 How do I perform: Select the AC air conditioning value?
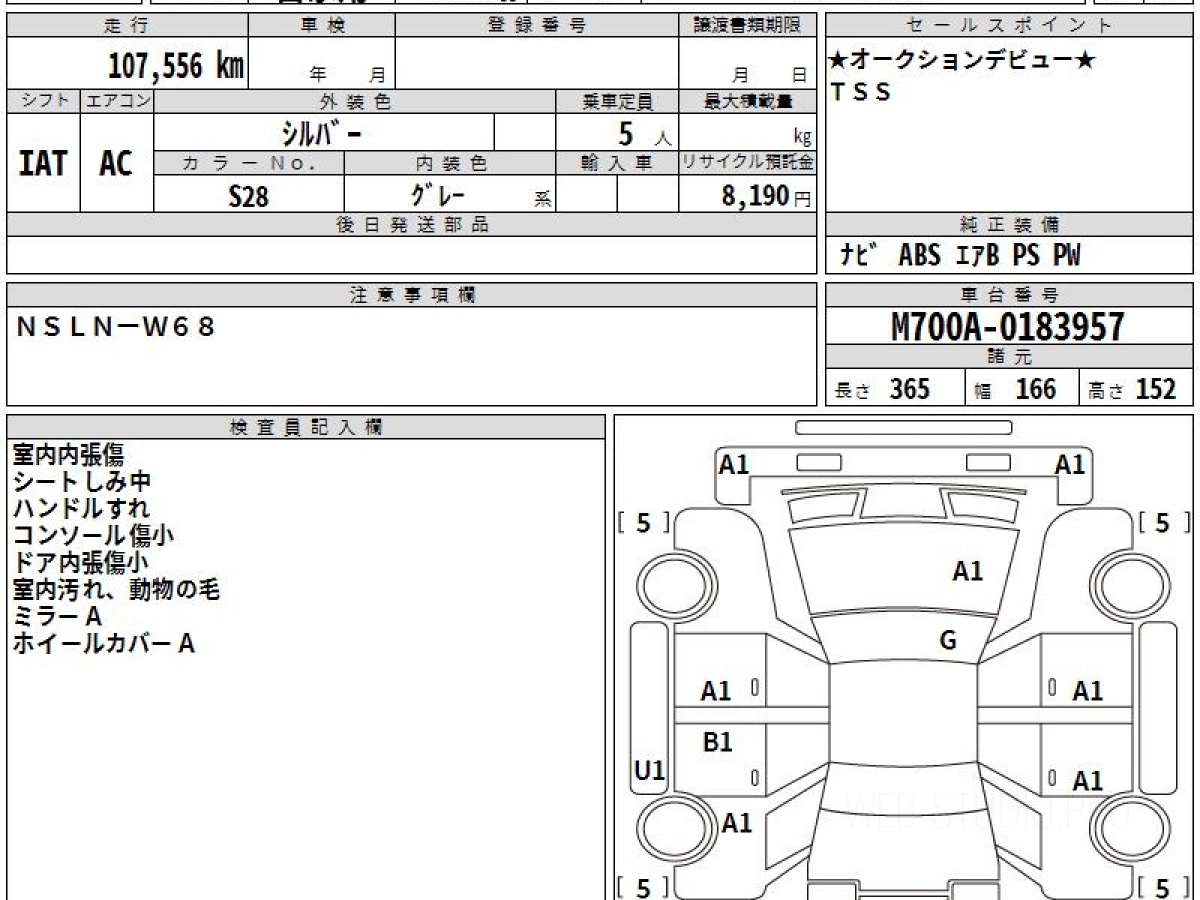point(117,163)
